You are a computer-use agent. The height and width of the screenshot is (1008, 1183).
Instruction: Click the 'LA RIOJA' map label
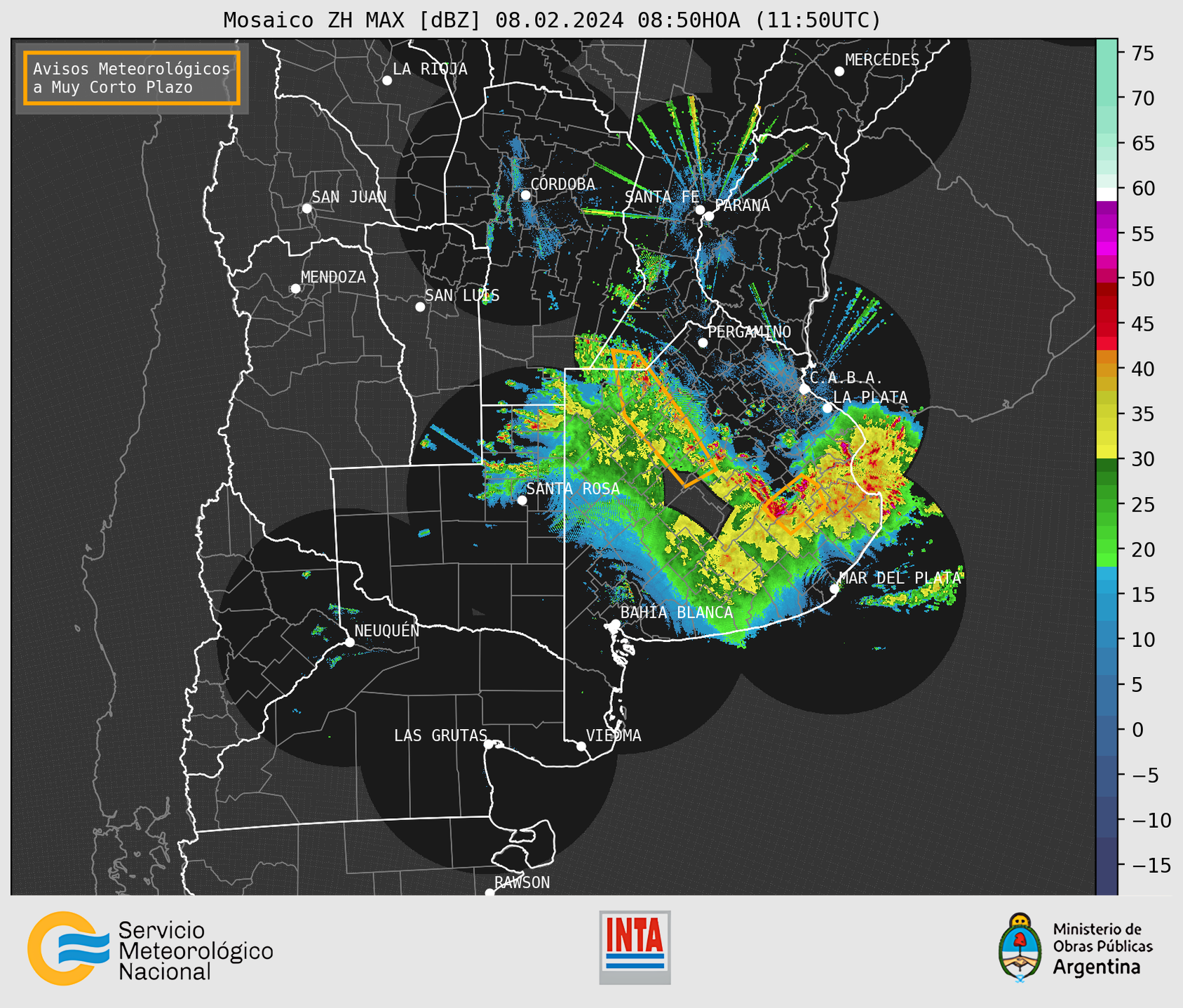(430, 69)
